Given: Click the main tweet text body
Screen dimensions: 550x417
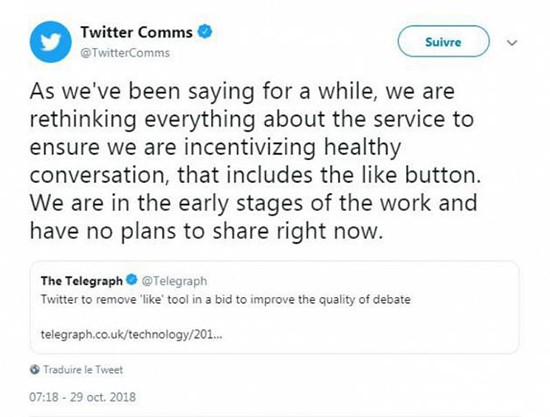Looking at the screenshot, I should [x=255, y=161].
